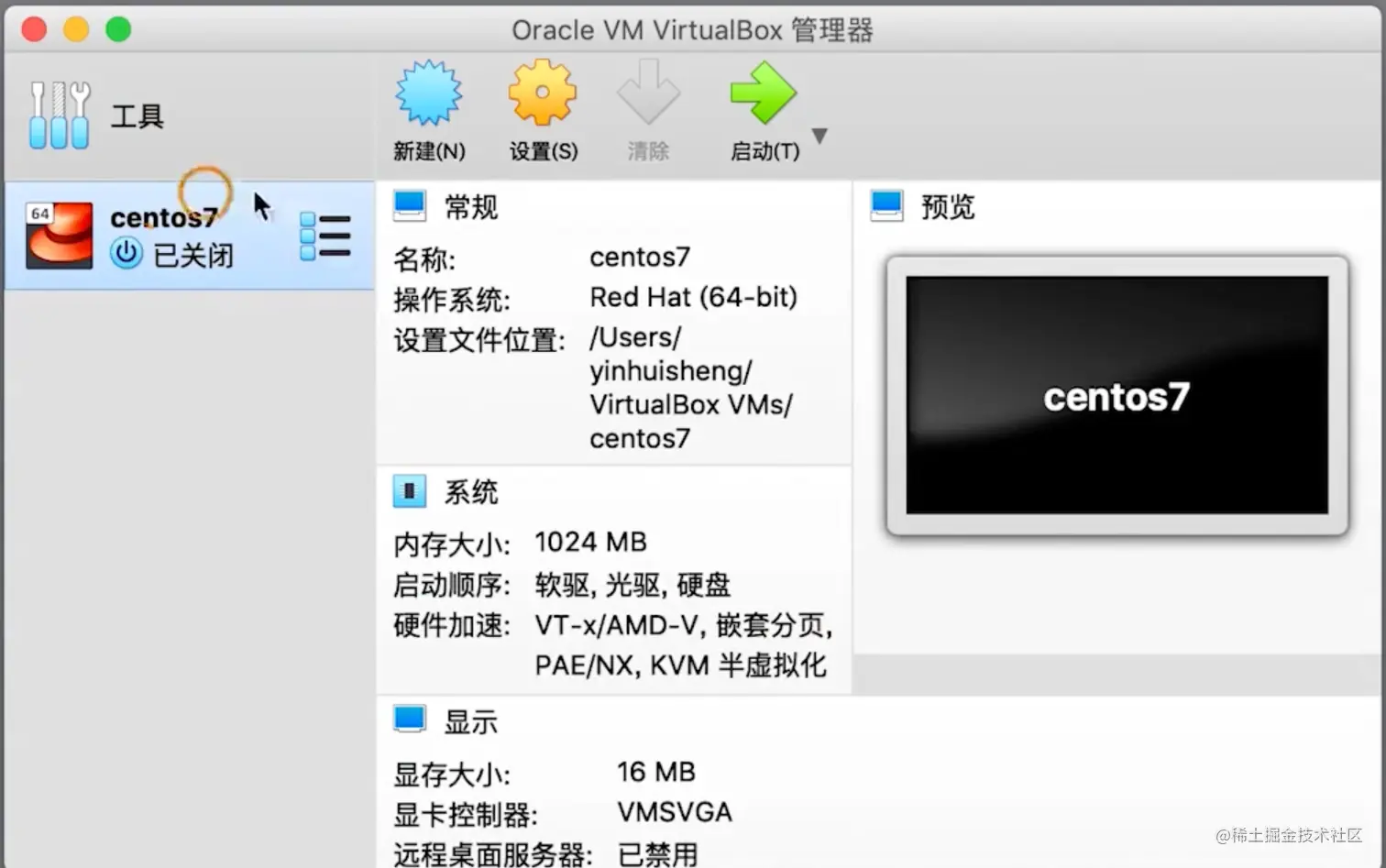Image resolution: width=1386 pixels, height=868 pixels.
Task: Click the 已禁用 remote desktop value
Action: coord(658,854)
